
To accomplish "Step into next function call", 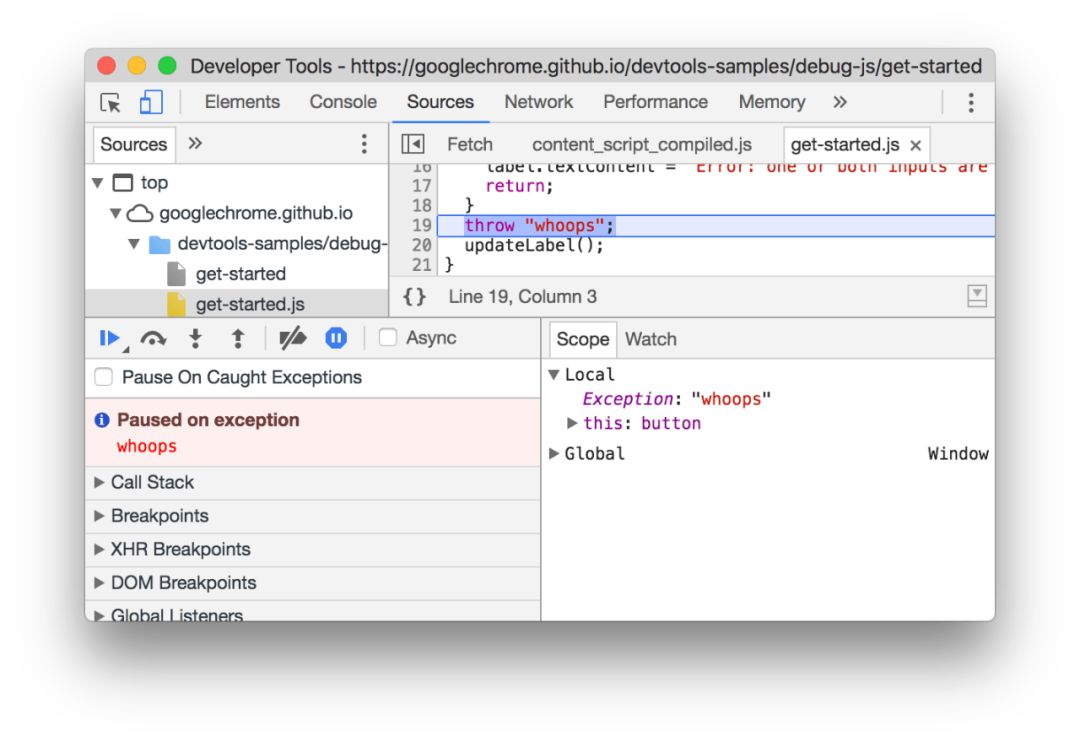I will [196, 339].
